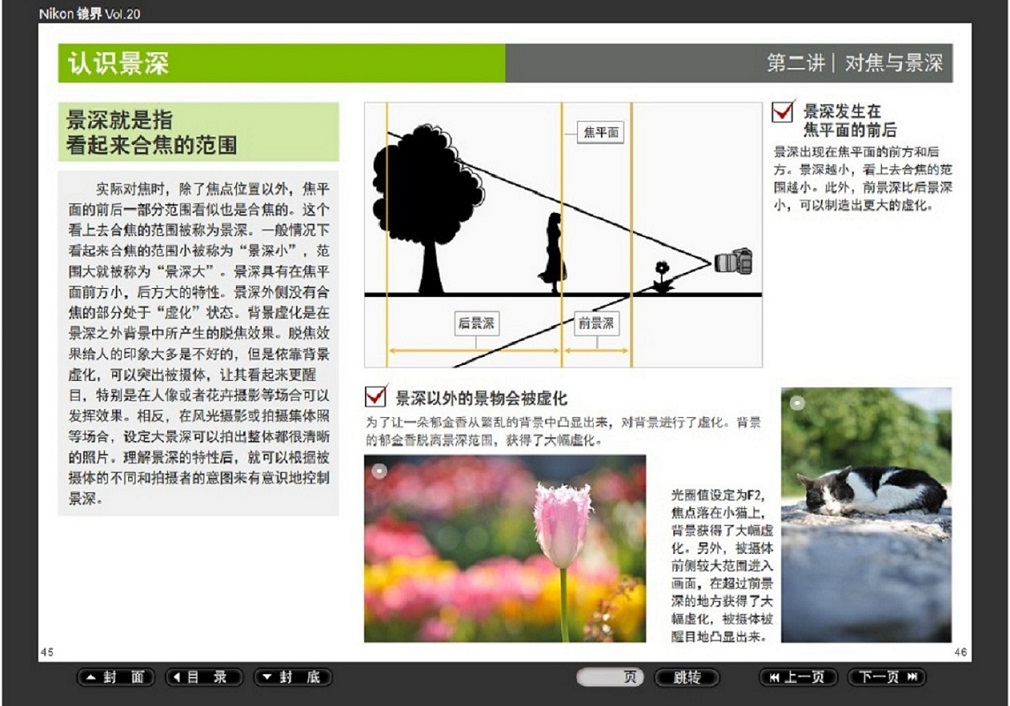This screenshot has width=1010, height=706.
Task: Click the small flower icon in diagram
Action: (x=662, y=276)
